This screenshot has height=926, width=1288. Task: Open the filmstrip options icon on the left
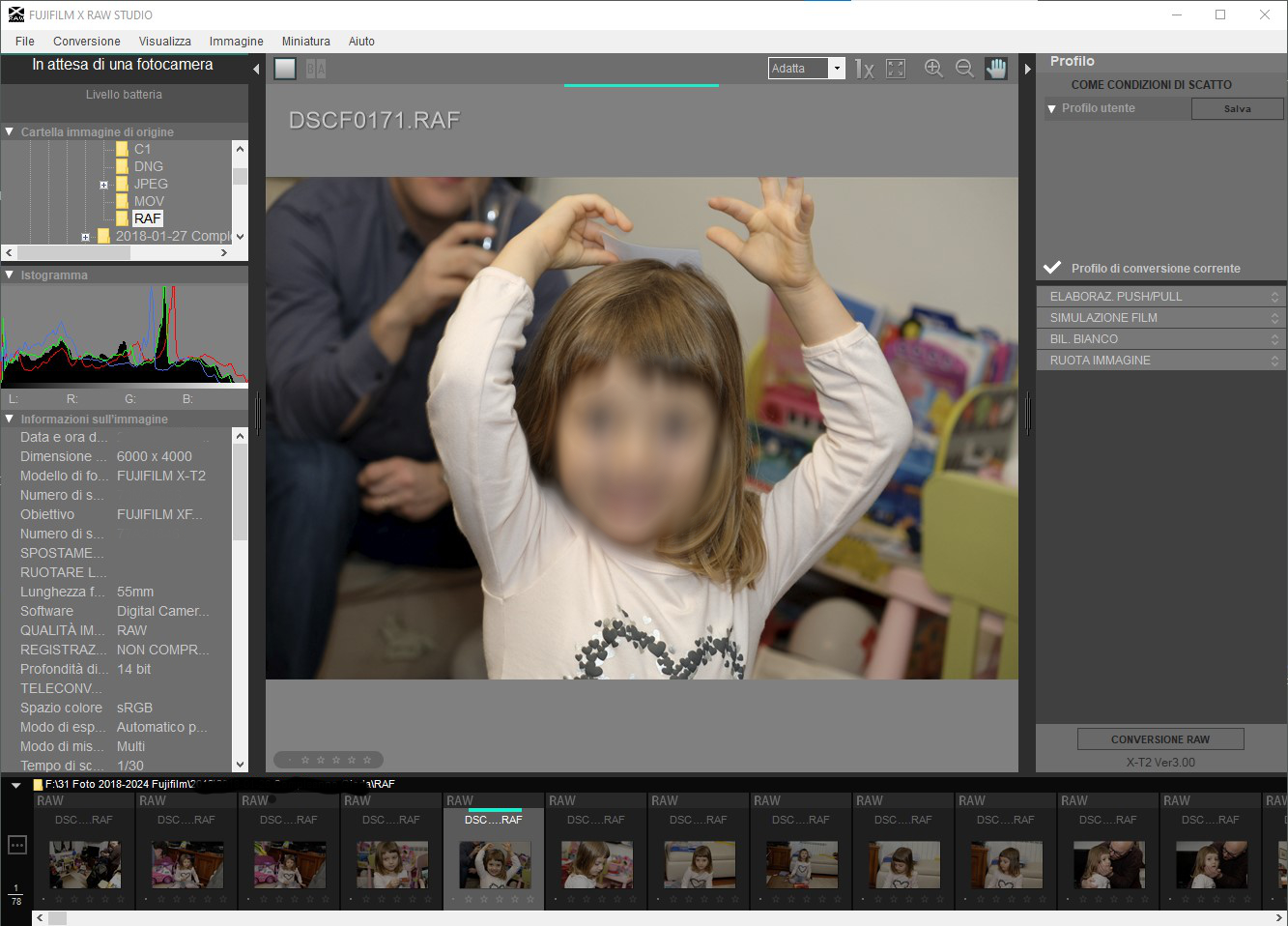point(16,844)
